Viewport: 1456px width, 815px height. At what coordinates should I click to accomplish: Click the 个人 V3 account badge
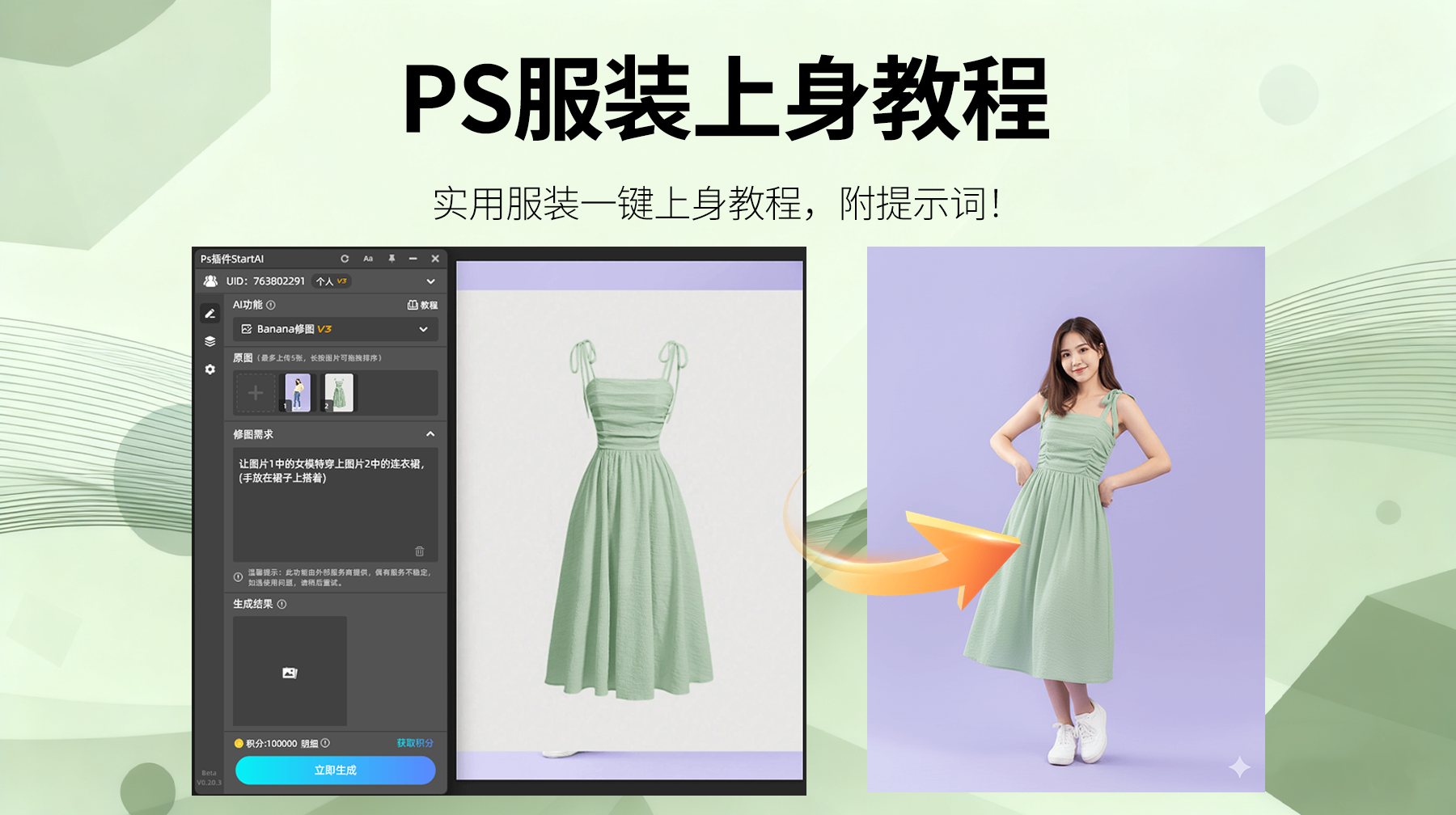[331, 281]
